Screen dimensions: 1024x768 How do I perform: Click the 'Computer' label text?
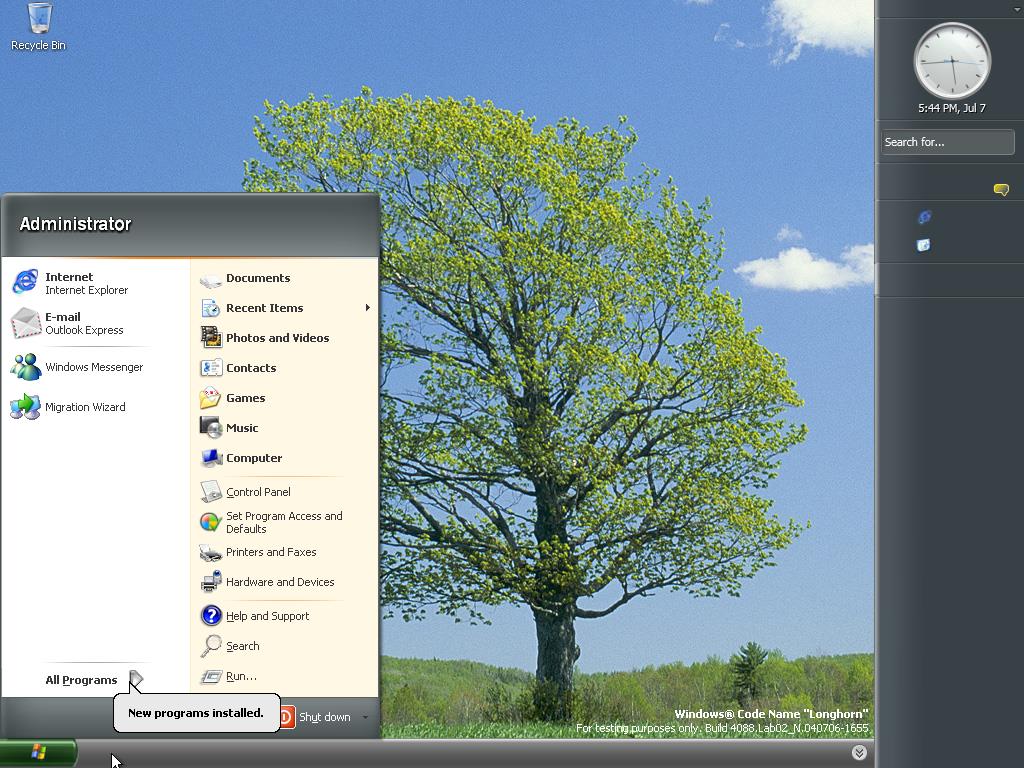254,458
